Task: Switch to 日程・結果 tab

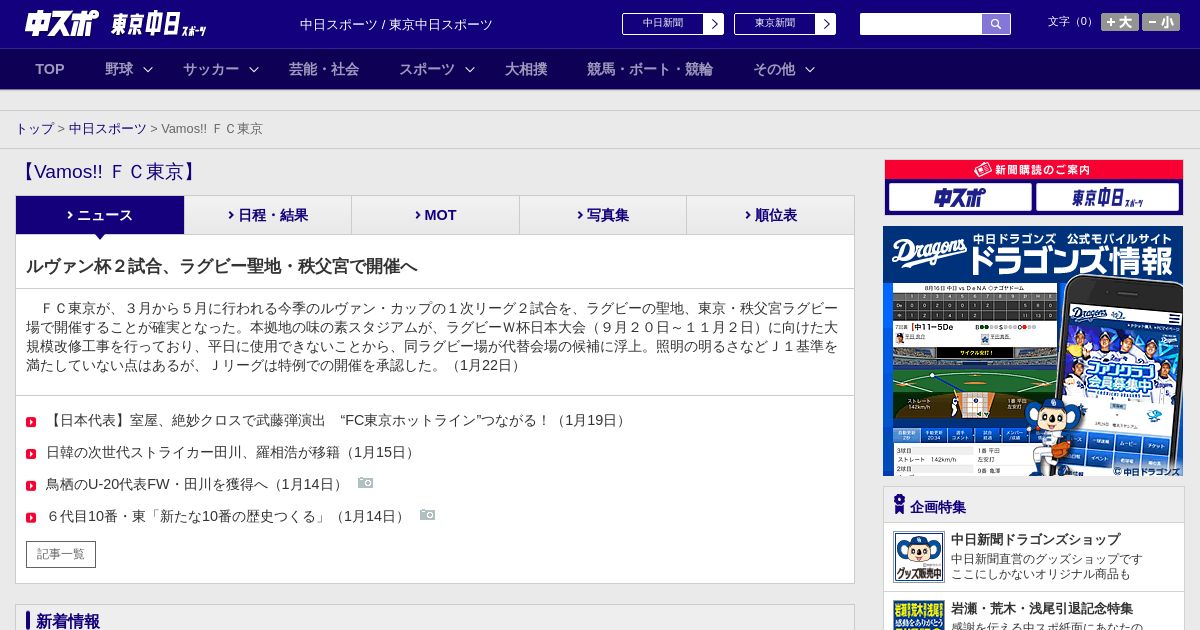Action: [x=268, y=215]
